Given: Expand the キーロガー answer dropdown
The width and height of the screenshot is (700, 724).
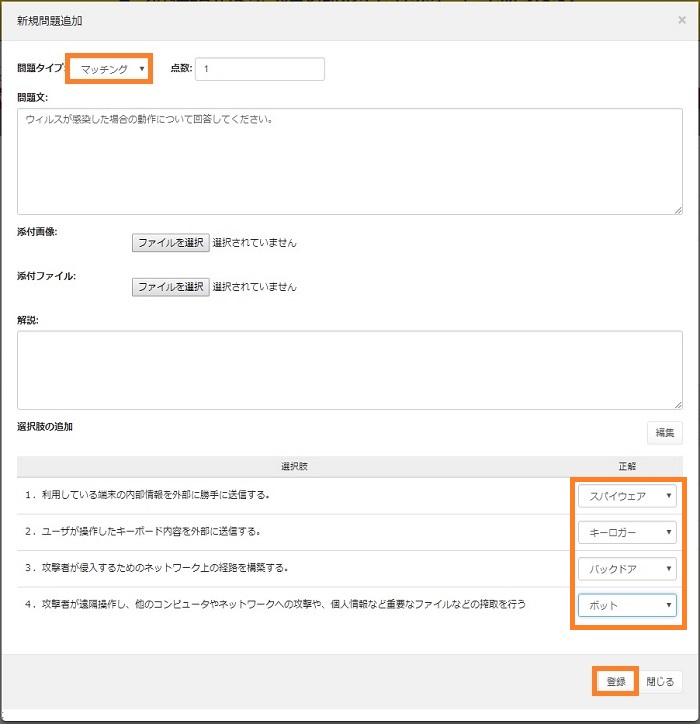Looking at the screenshot, I should [627, 532].
